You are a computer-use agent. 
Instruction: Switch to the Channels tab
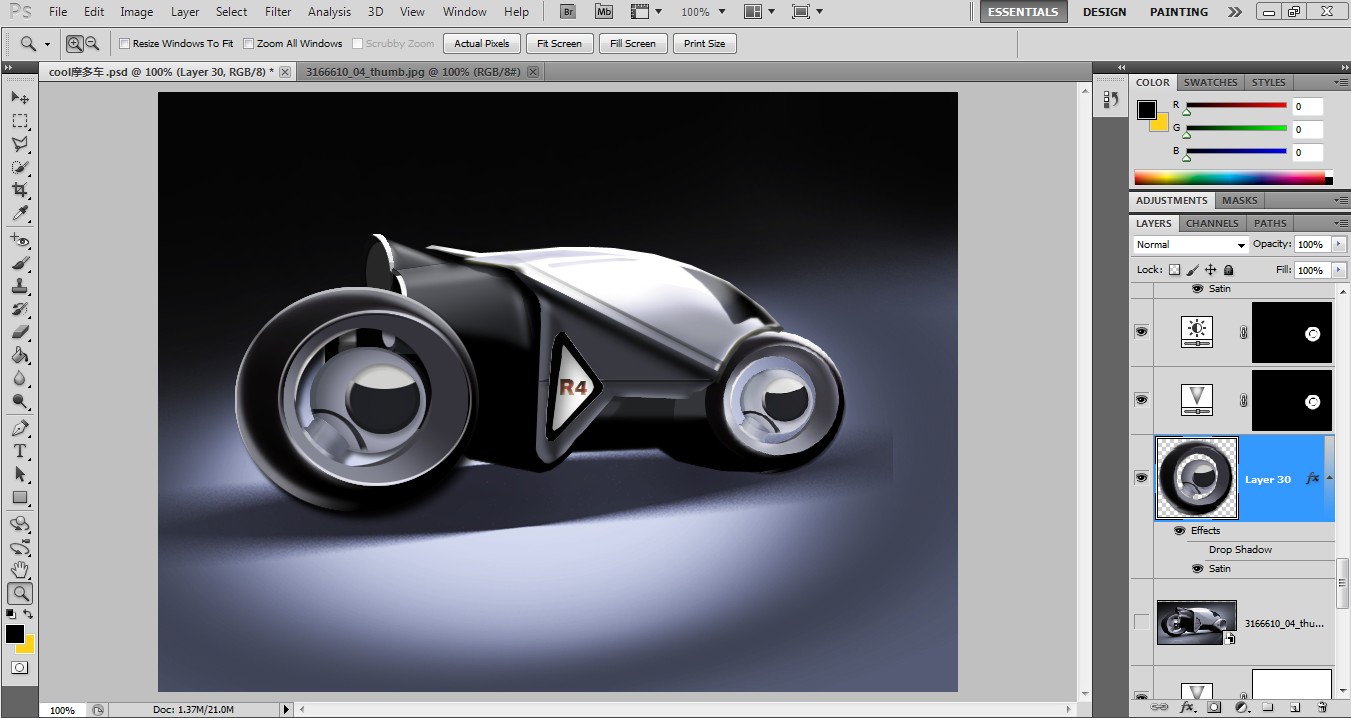click(x=1212, y=223)
